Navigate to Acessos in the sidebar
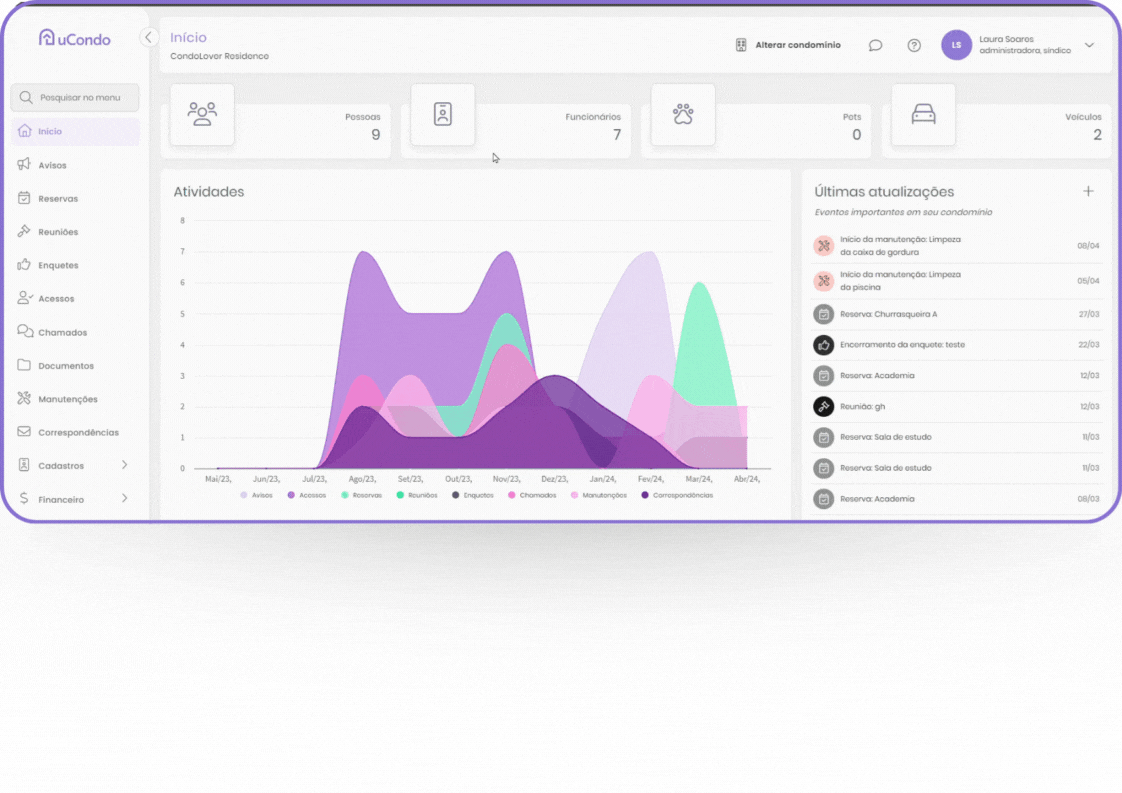This screenshot has width=1122, height=793. [75, 298]
